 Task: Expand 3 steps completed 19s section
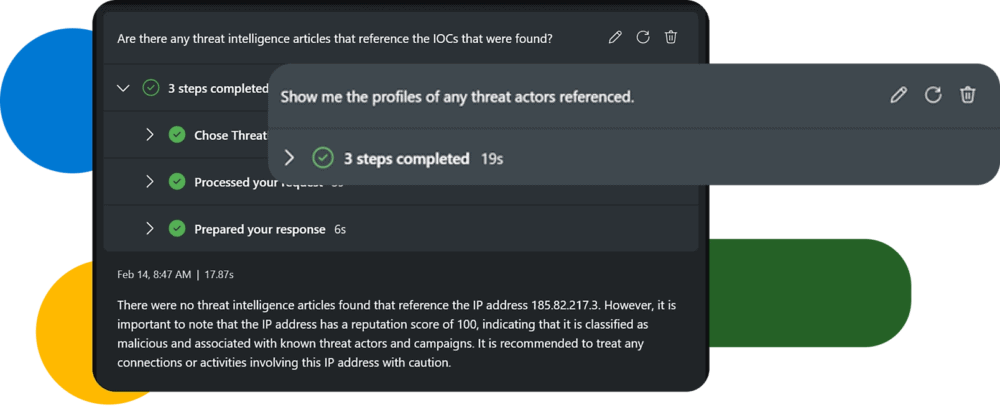(x=289, y=158)
